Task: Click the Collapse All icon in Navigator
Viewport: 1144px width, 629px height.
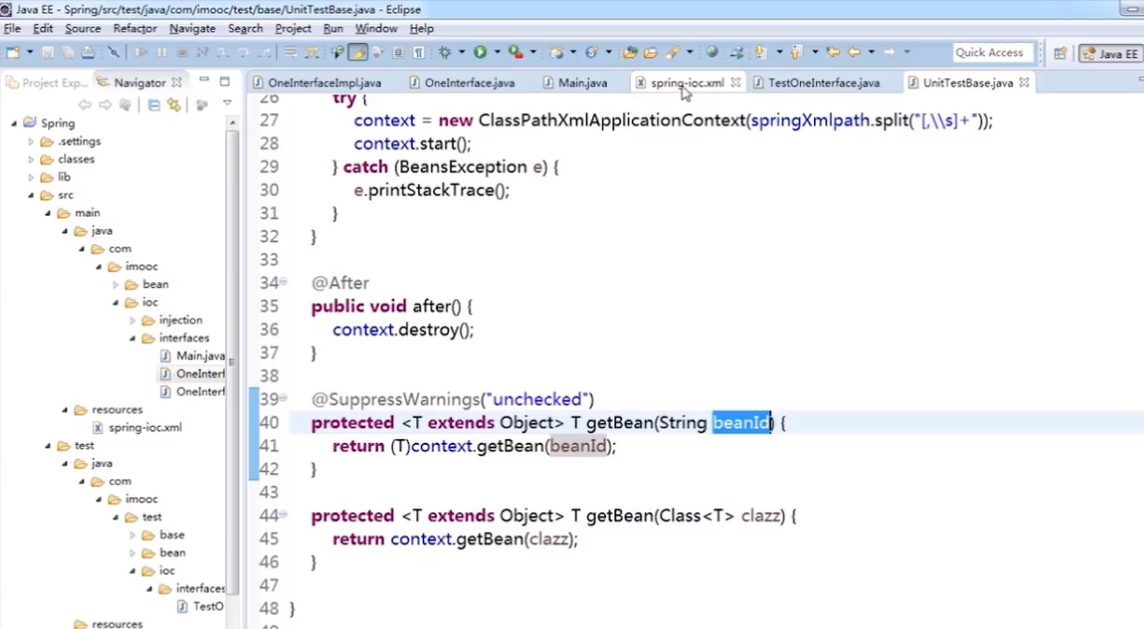Action: pos(154,105)
